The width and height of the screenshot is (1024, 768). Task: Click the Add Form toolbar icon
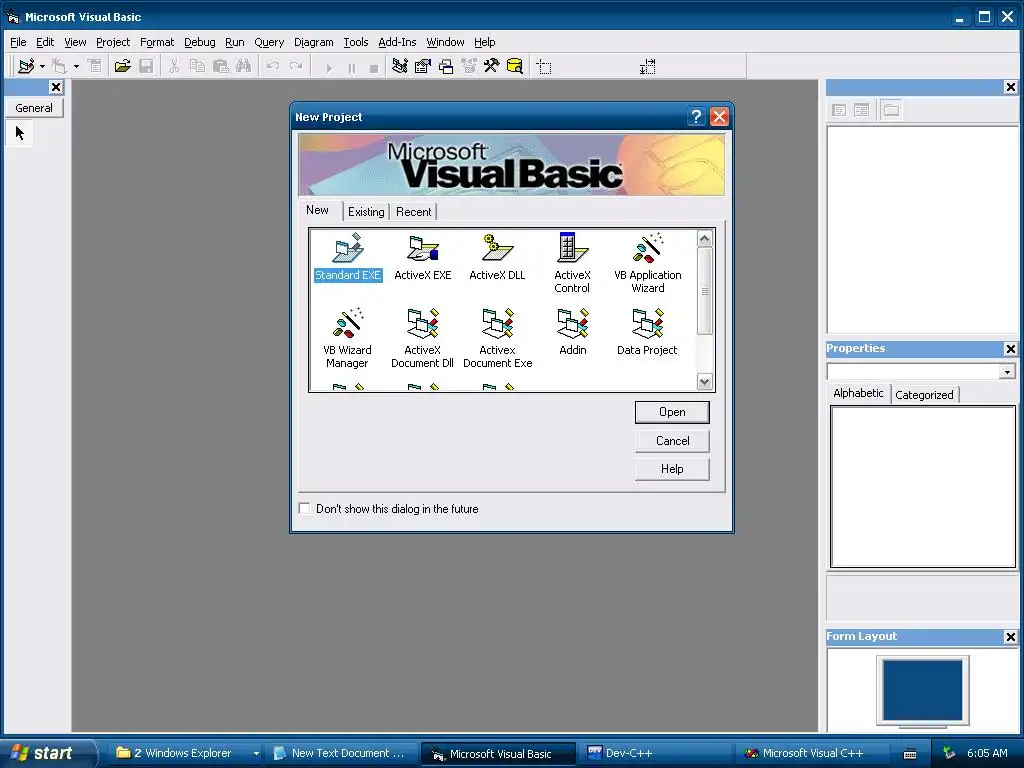59,67
